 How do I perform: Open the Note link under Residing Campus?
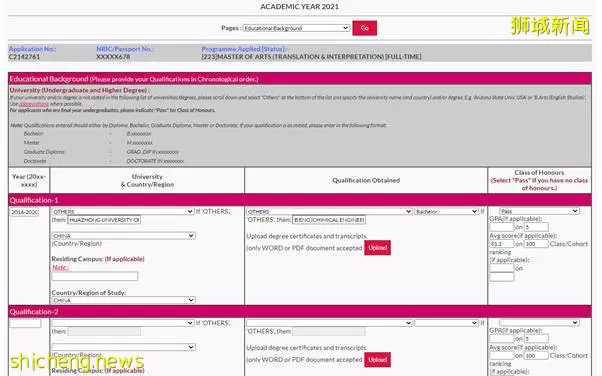pyautogui.click(x=60, y=268)
